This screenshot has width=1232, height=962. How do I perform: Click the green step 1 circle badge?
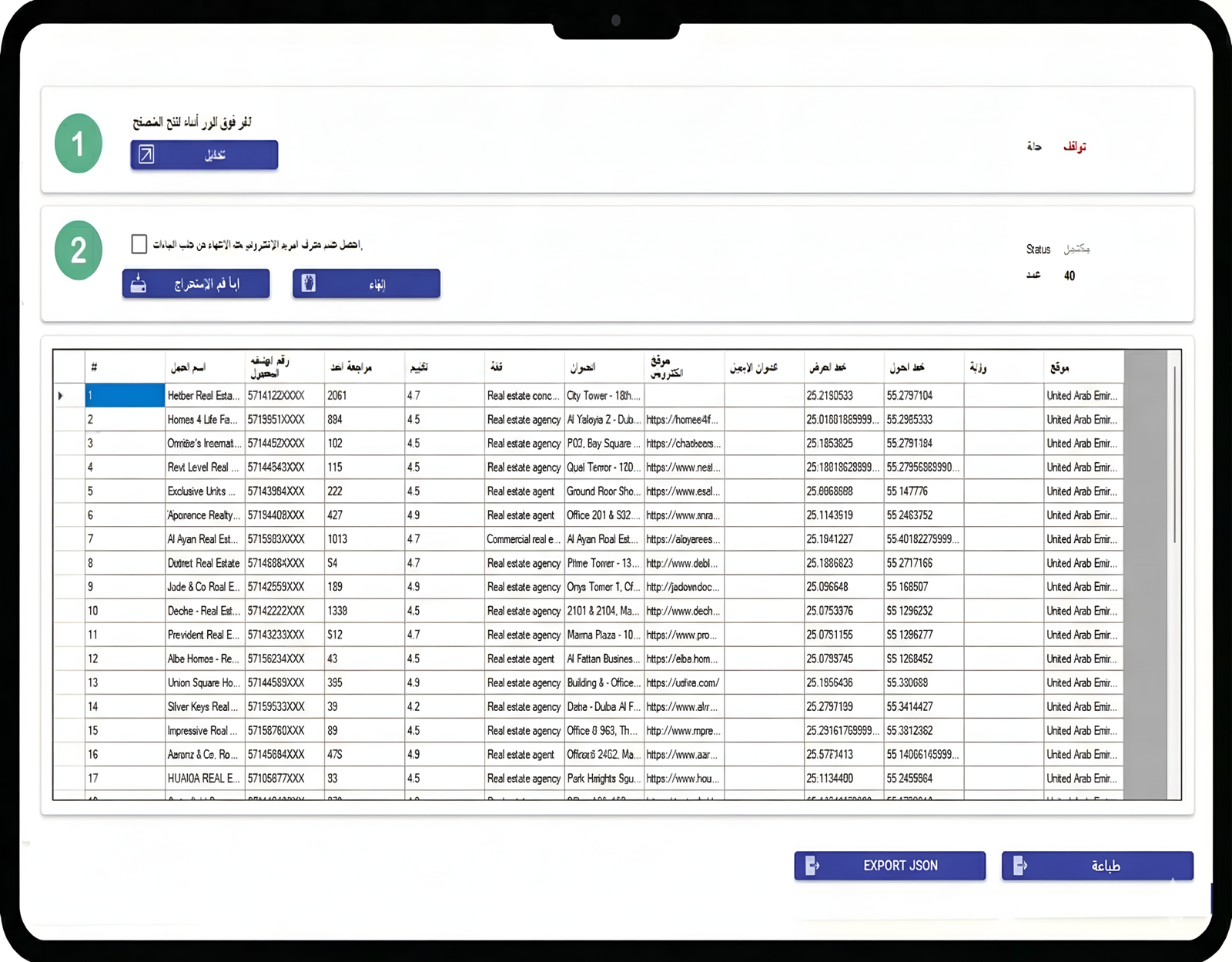[x=79, y=144]
